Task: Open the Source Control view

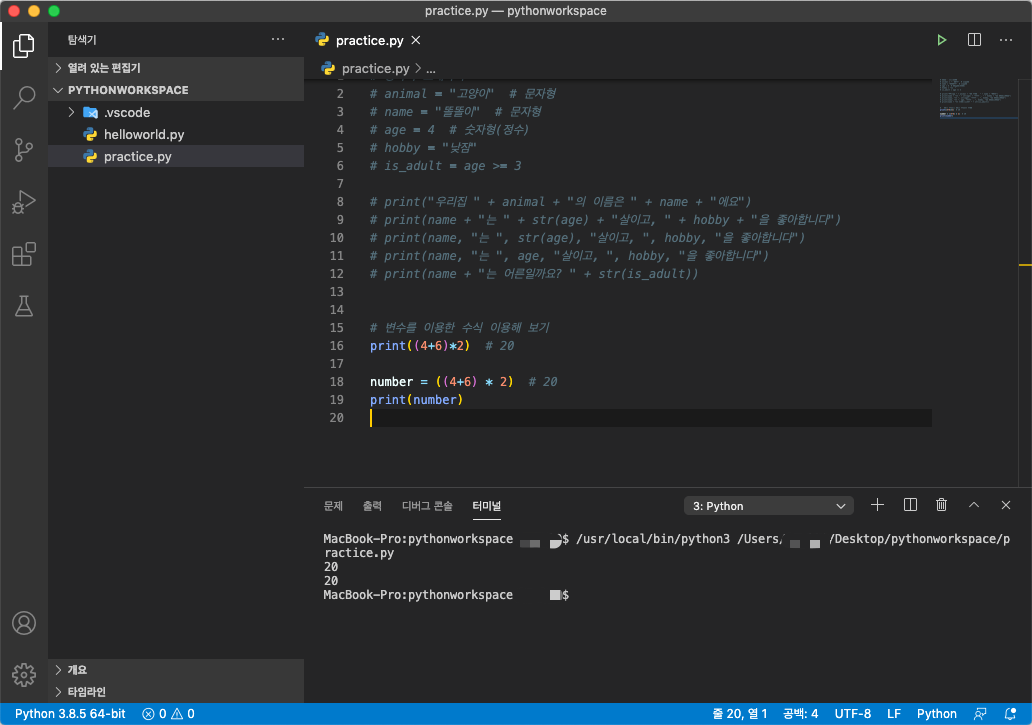Action: (x=24, y=150)
